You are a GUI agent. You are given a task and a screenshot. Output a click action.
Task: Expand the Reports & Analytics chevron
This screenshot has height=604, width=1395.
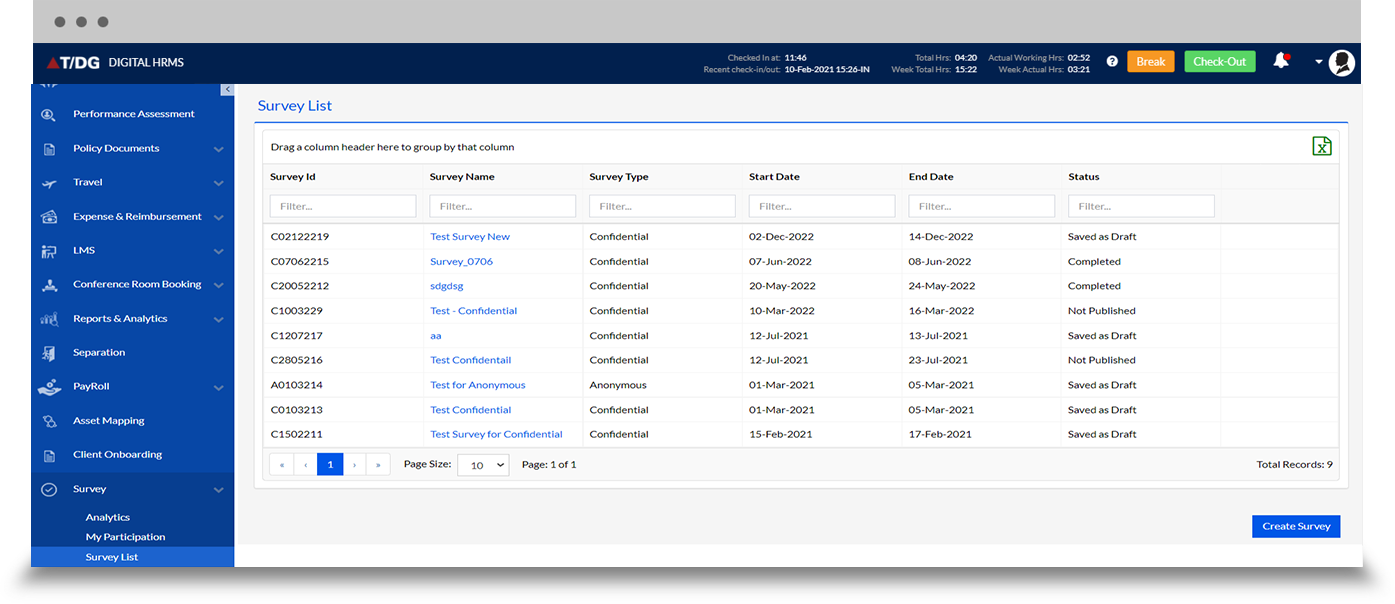pyautogui.click(x=218, y=319)
